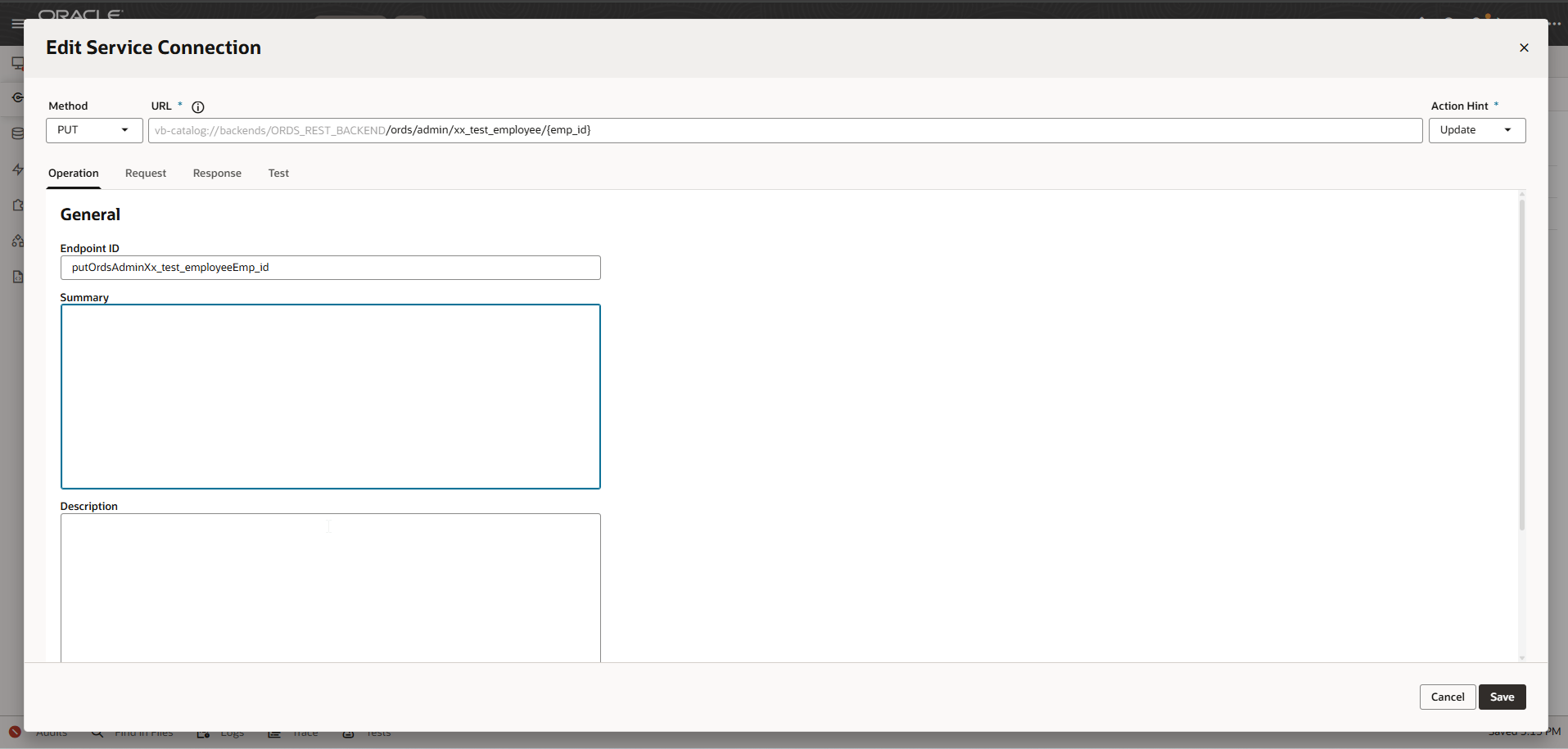Screen dimensions: 1568x749
Task: Open the hamburger navigation menu
Action: (16, 24)
